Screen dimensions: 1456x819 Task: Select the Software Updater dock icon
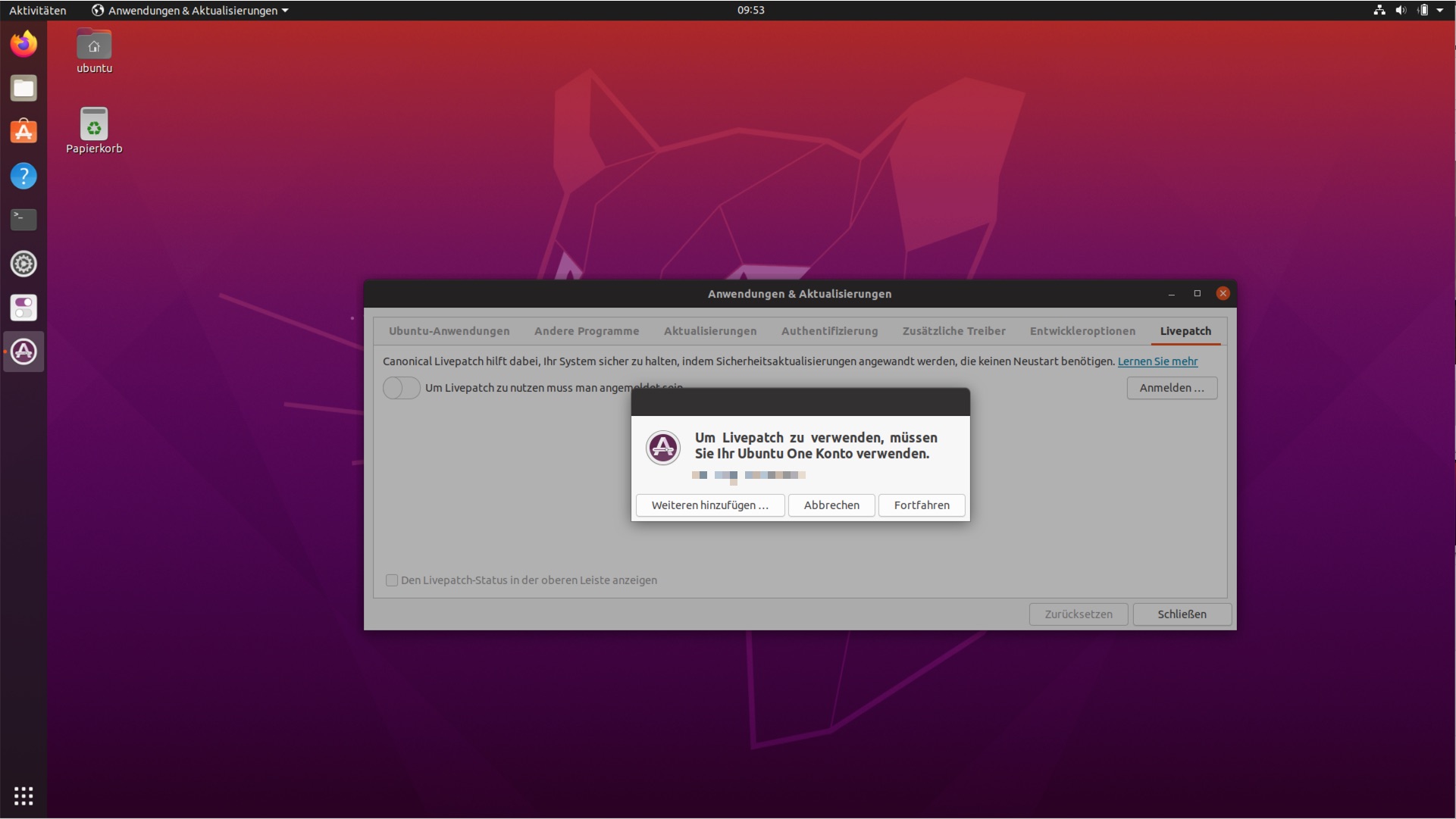(x=23, y=352)
